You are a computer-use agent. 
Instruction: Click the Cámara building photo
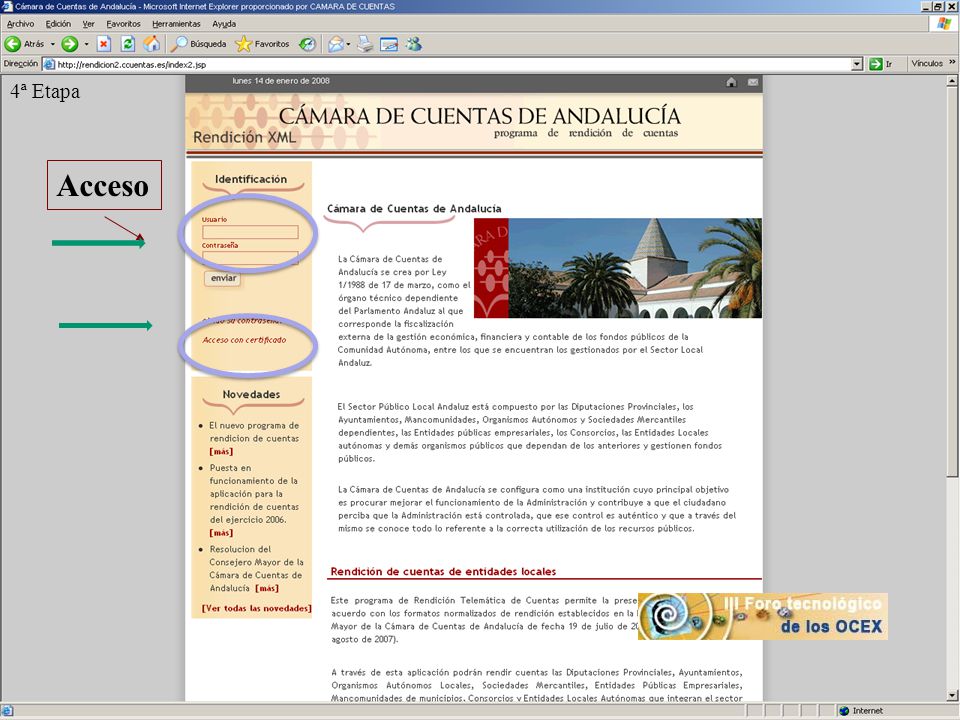click(x=618, y=268)
